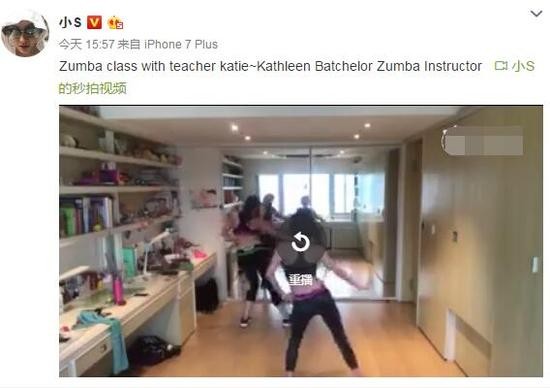Image resolution: width=550 pixels, height=388 pixels.
Task: Open the 的秒拍视频 video link
Action: pyautogui.click(x=93, y=88)
